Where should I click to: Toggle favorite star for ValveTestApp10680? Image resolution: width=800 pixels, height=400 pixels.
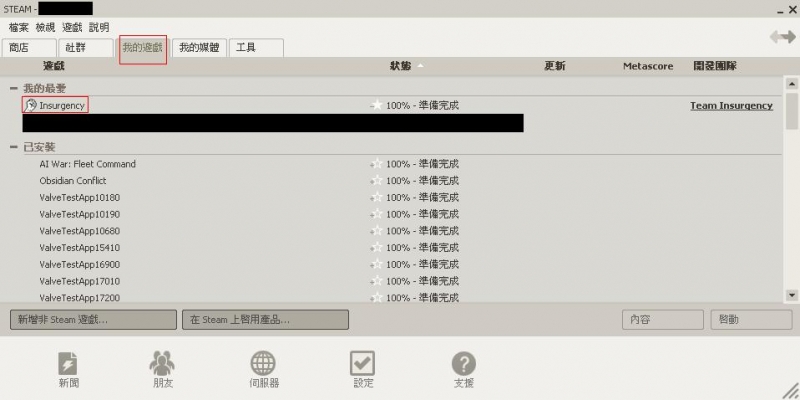pyautogui.click(x=377, y=231)
